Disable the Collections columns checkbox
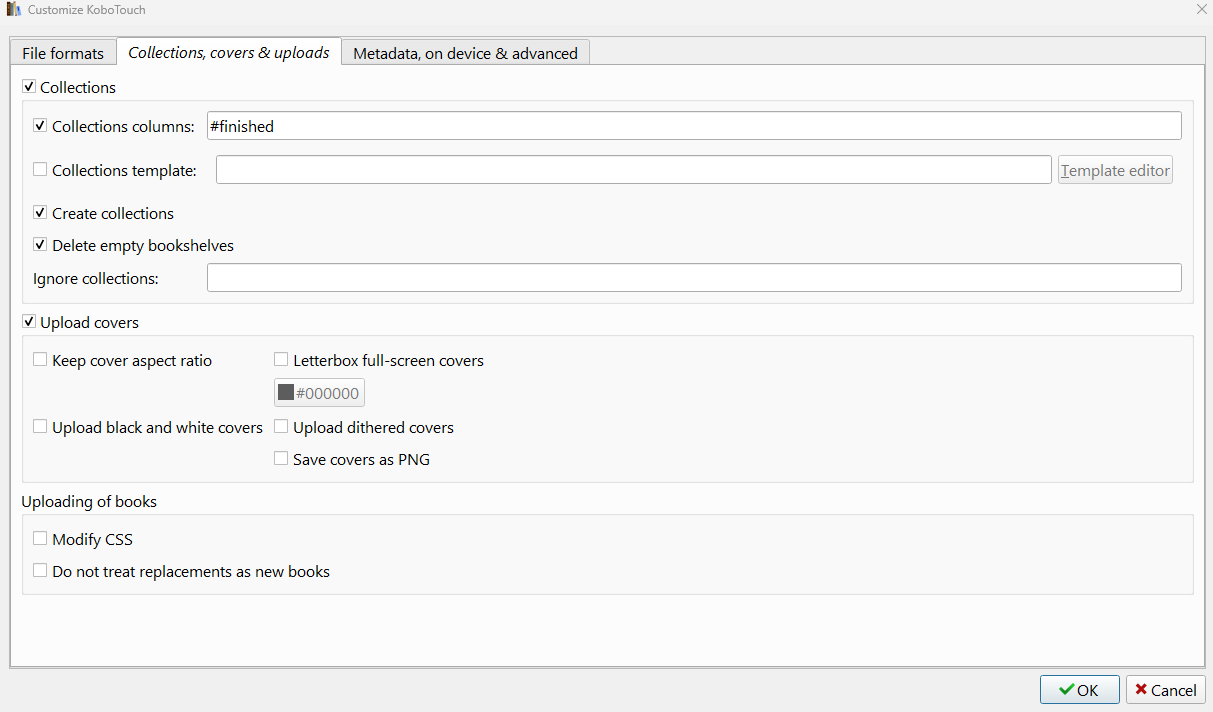 [x=41, y=126]
